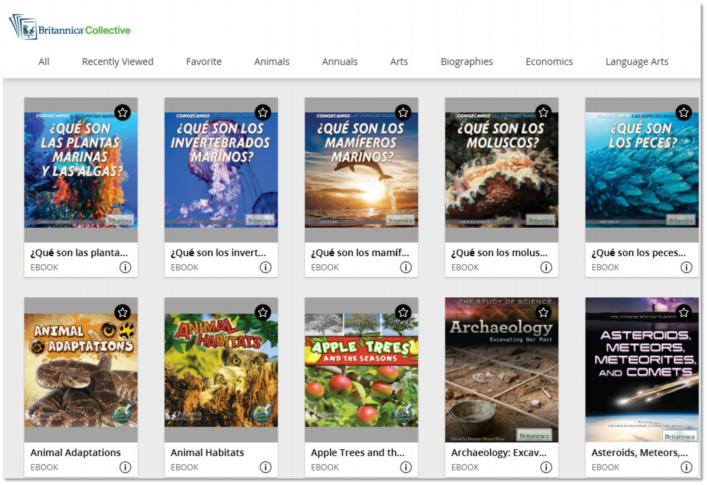This screenshot has width=707, height=485.
Task: Open the Biographies category
Action: click(466, 62)
